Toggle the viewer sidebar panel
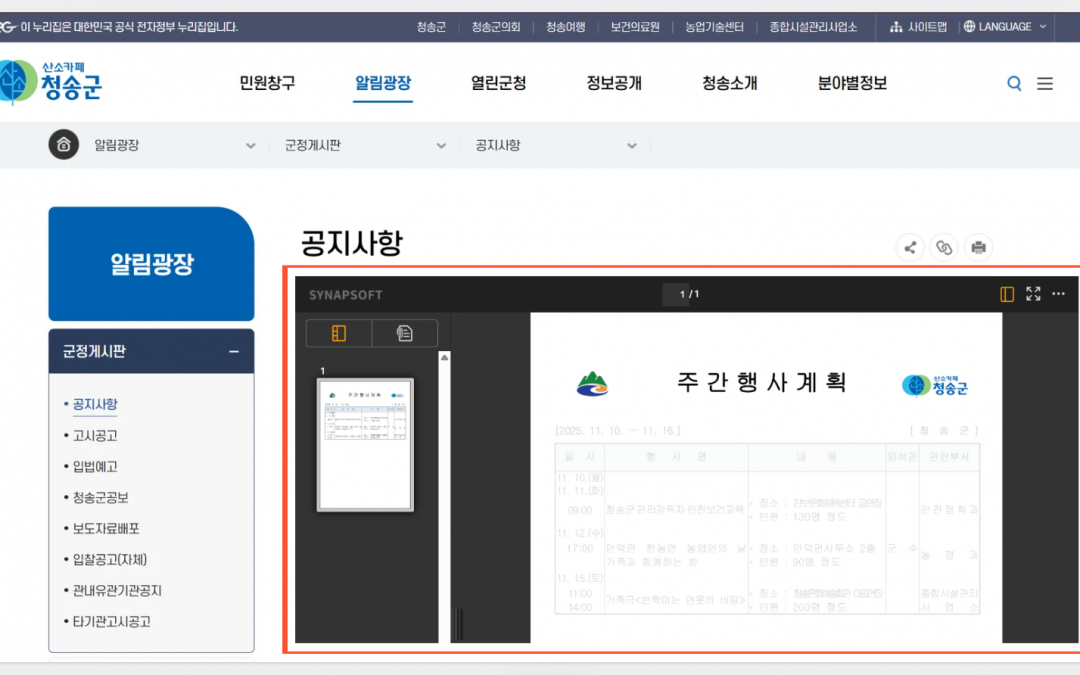 (x=1007, y=293)
